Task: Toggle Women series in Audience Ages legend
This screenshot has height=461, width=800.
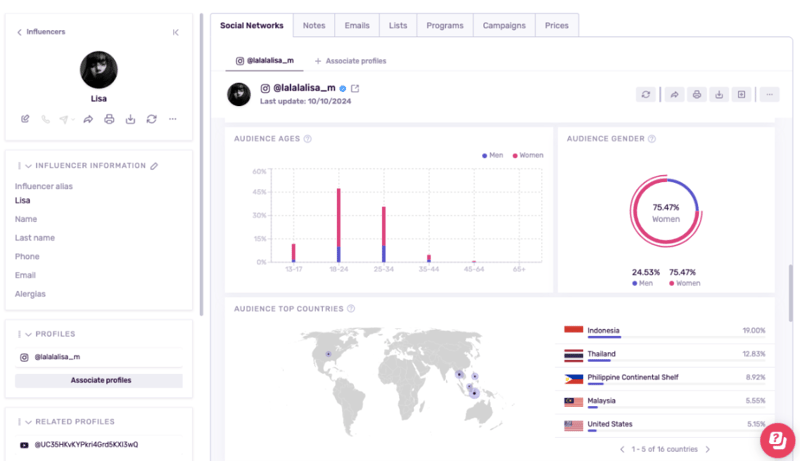Action: (528, 156)
